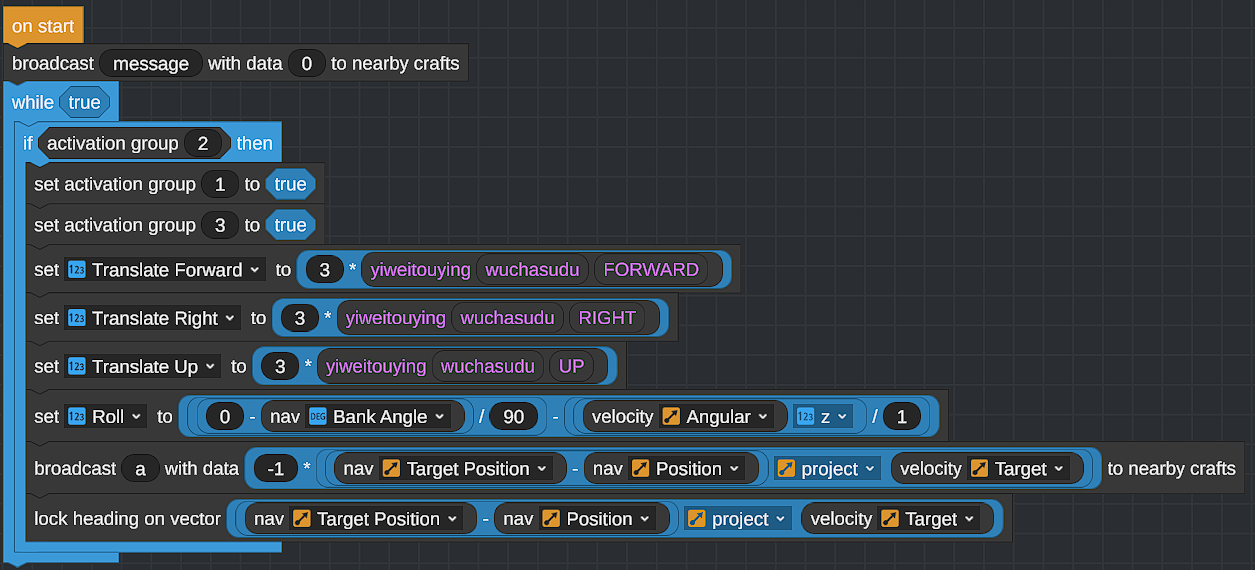The width and height of the screenshot is (1255, 570).
Task: Open the Roll input dropdown
Action: (107, 417)
